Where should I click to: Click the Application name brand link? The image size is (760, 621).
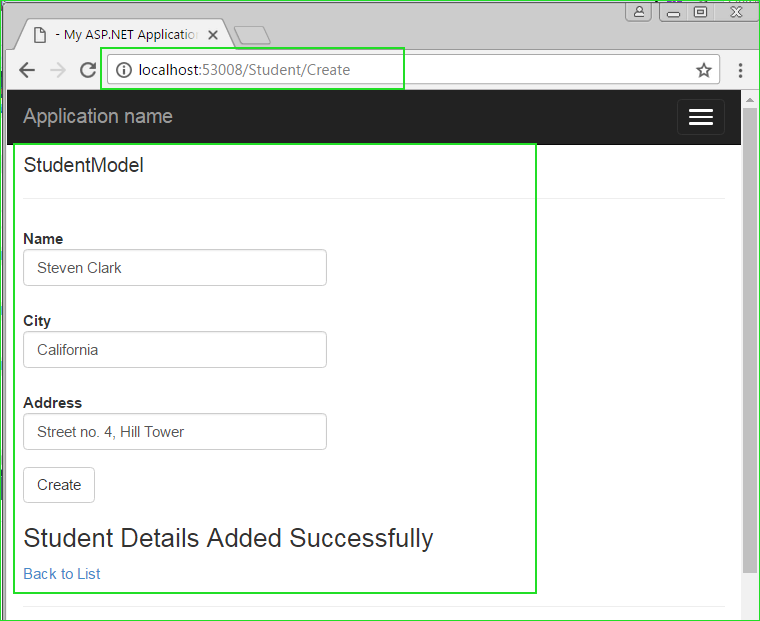98,116
